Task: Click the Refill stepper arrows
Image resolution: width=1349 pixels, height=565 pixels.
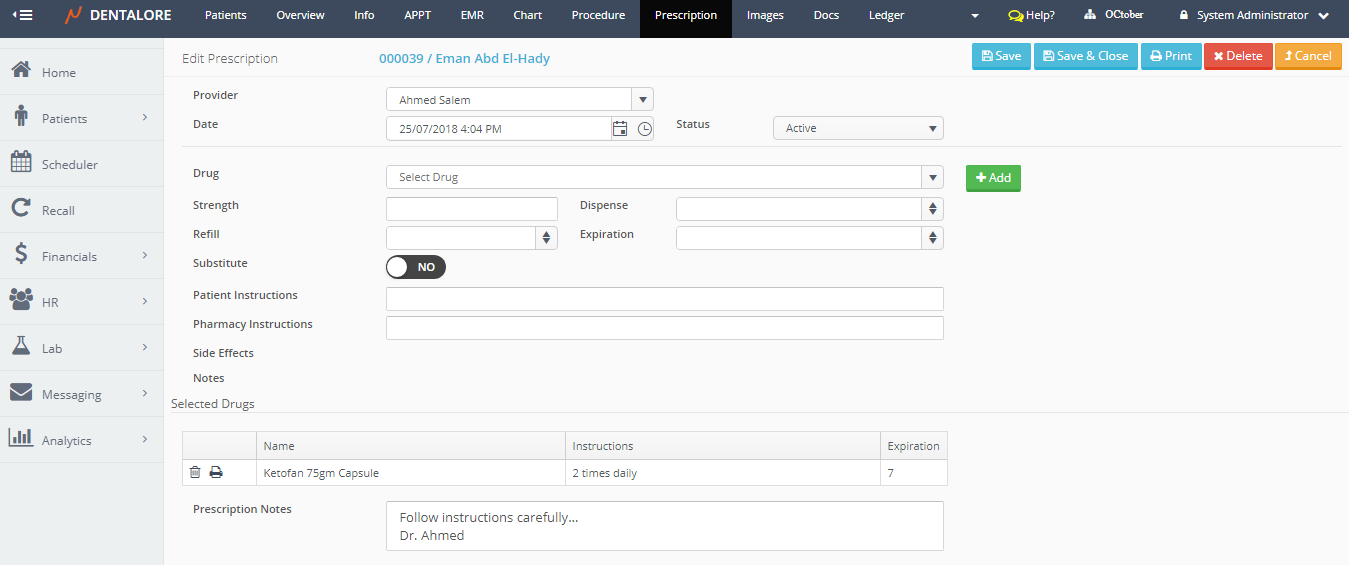Action: 547,238
